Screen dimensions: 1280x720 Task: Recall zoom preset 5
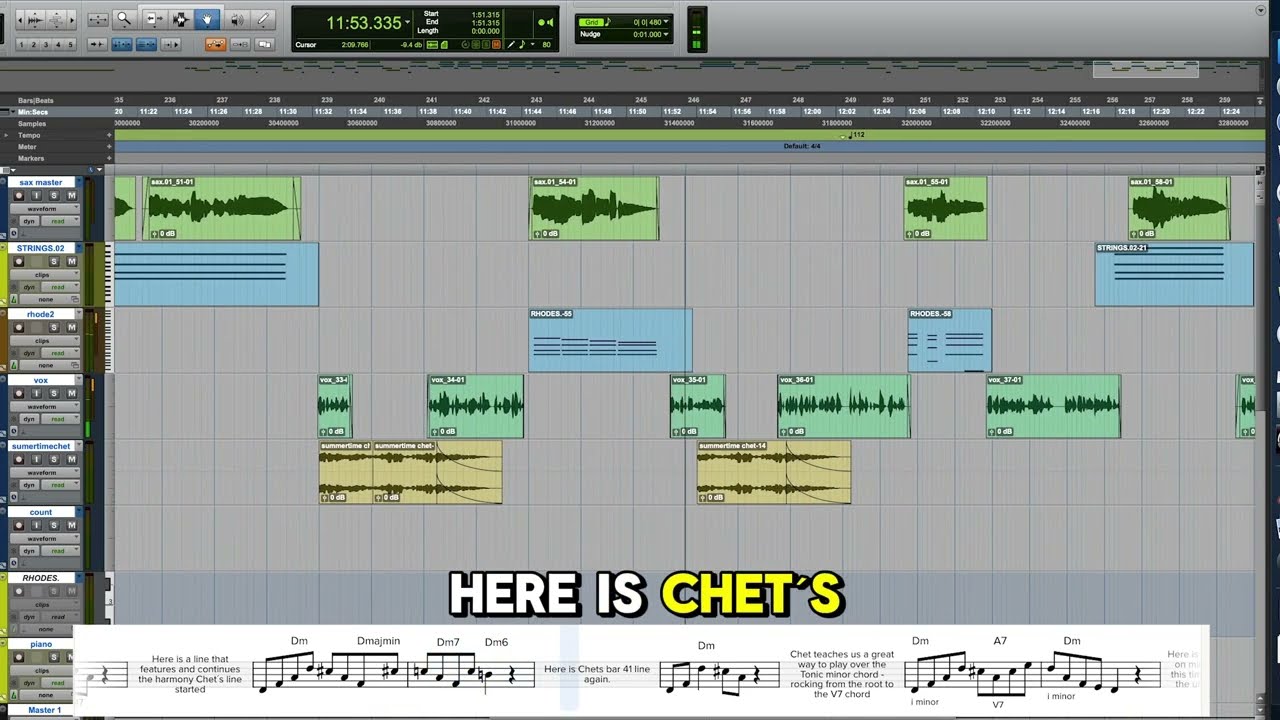(70, 44)
